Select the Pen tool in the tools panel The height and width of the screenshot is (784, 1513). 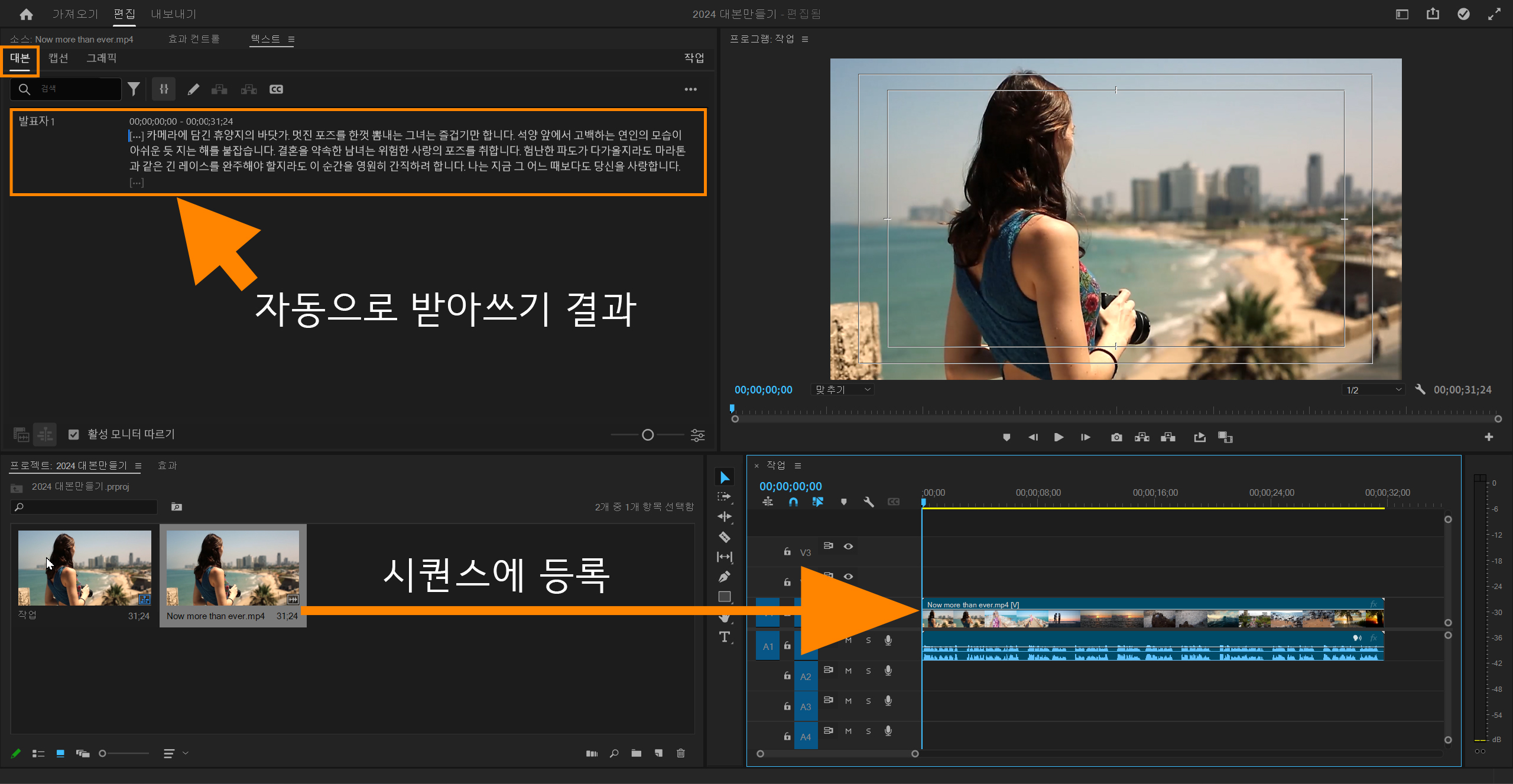click(x=724, y=577)
